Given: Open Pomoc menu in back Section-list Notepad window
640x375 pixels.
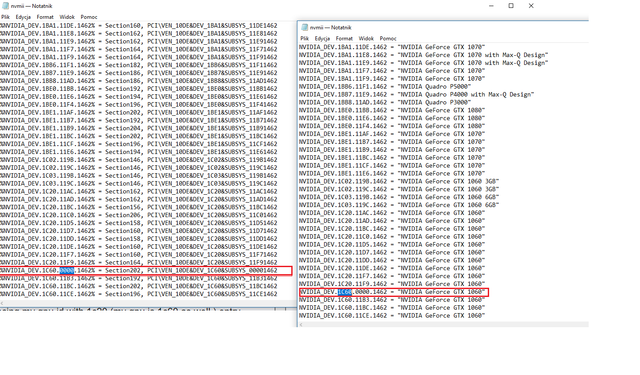Looking at the screenshot, I should tap(89, 17).
